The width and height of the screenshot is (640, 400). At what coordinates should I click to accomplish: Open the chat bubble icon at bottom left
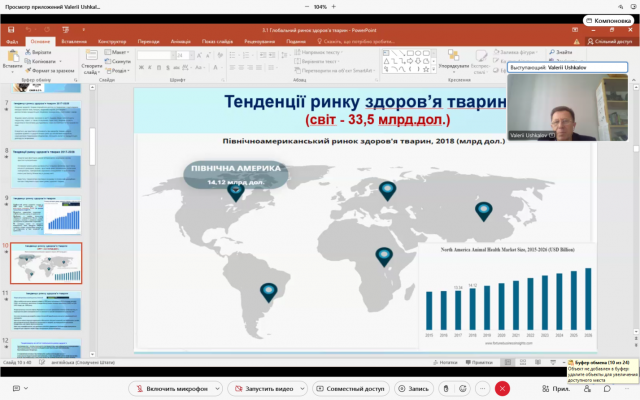click(x=16, y=388)
